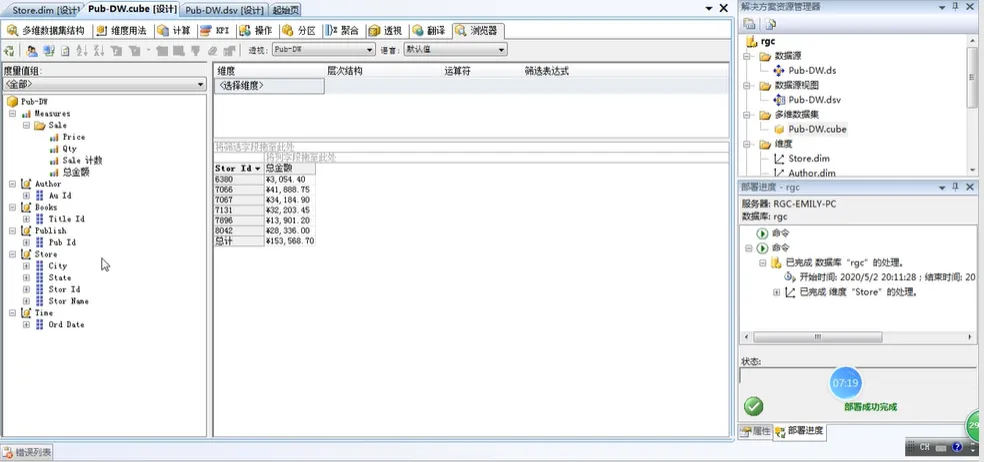Viewport: 984px width, 462px height.
Task: Click the Pub-DW.cube file in Solution Explorer
Action: [817, 129]
